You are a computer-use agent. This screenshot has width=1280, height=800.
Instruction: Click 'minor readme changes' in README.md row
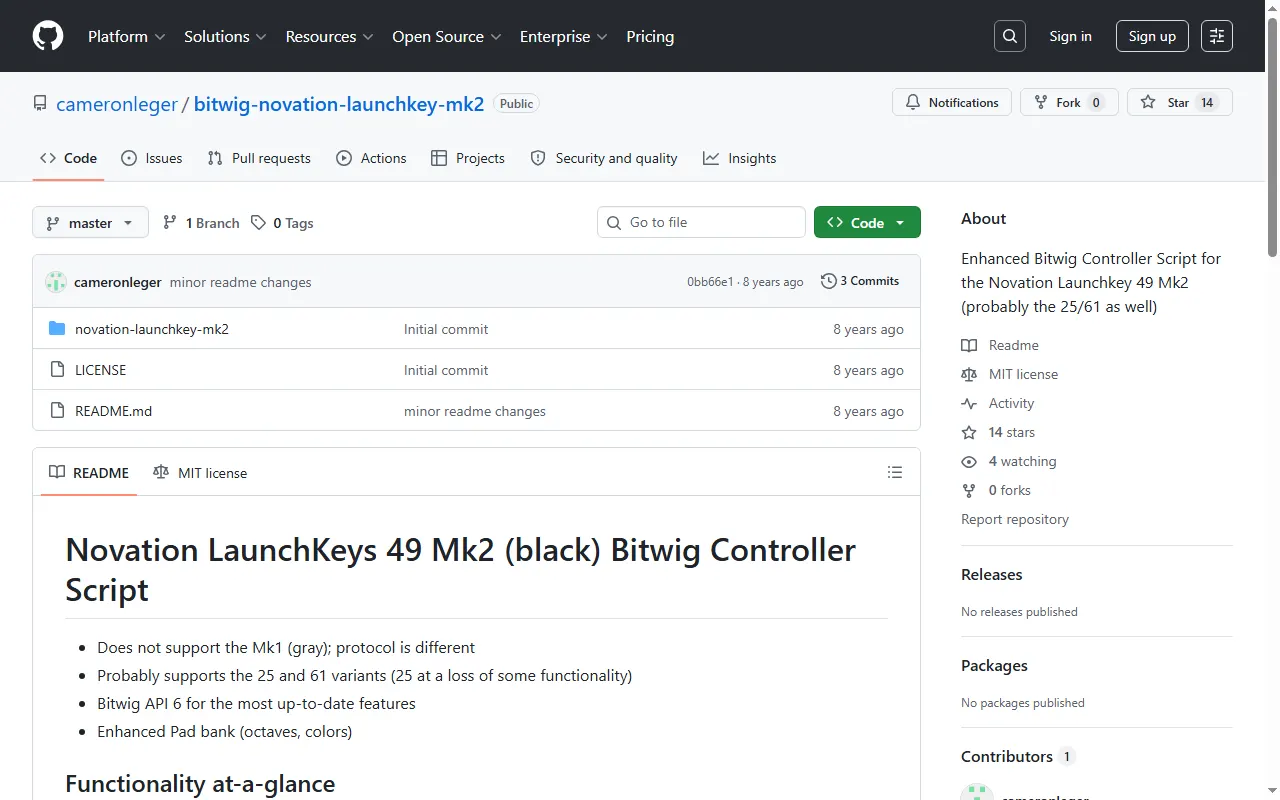pos(475,411)
